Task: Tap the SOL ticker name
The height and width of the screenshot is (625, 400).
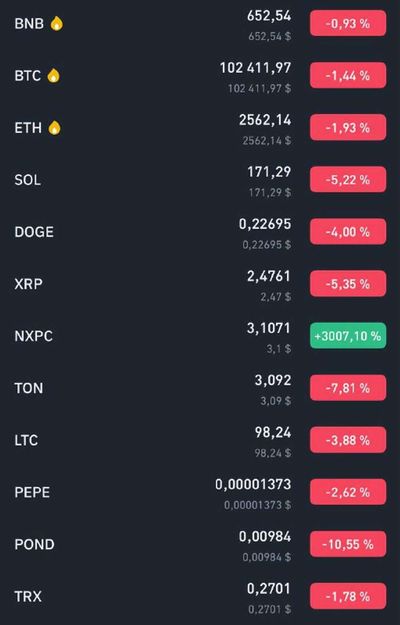Action: [27, 180]
